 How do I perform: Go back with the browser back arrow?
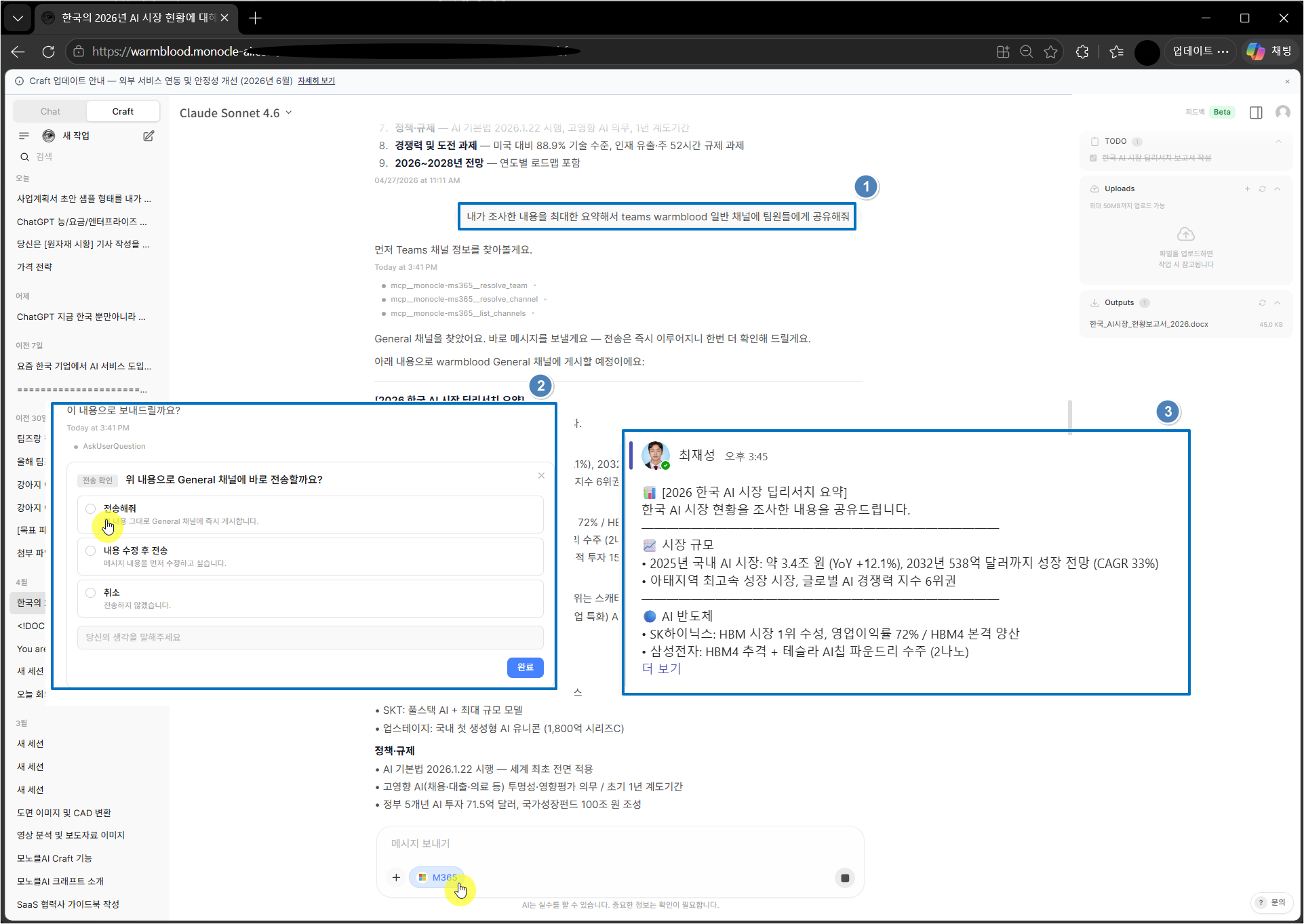(18, 52)
